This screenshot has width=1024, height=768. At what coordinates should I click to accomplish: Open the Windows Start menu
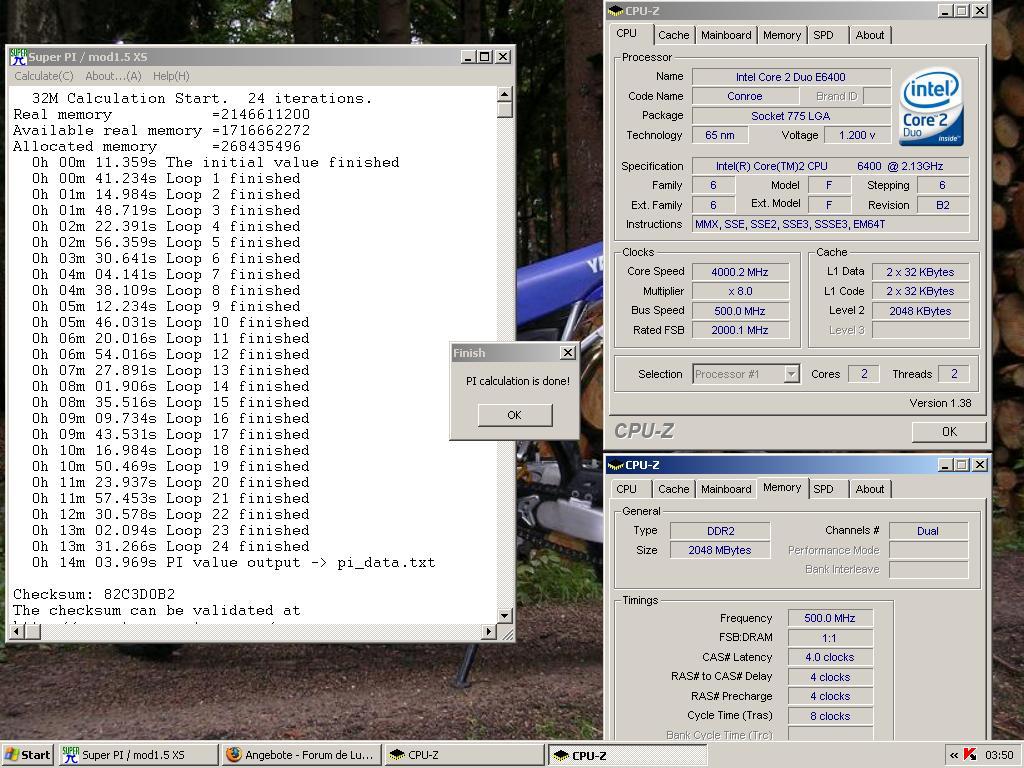point(27,755)
